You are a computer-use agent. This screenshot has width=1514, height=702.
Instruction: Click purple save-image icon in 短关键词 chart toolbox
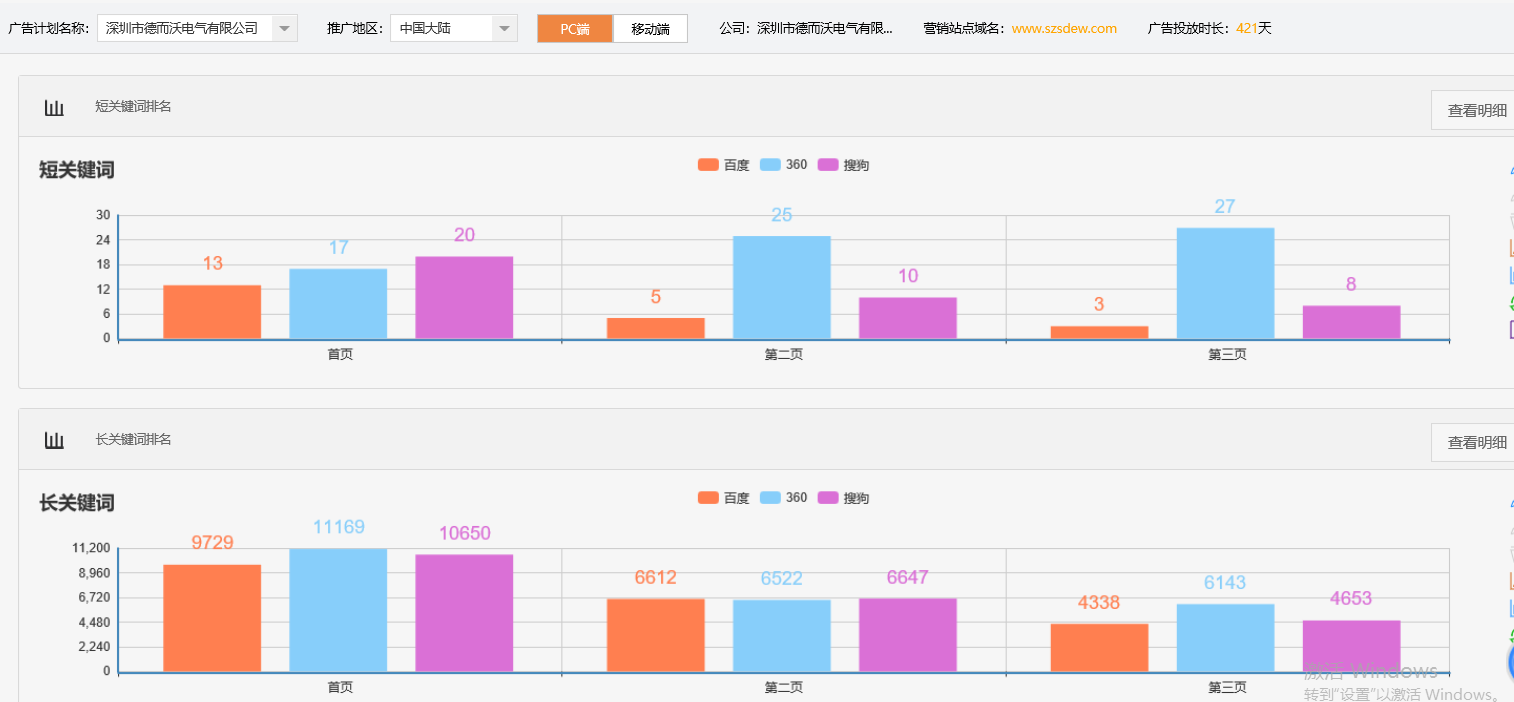(x=1510, y=330)
